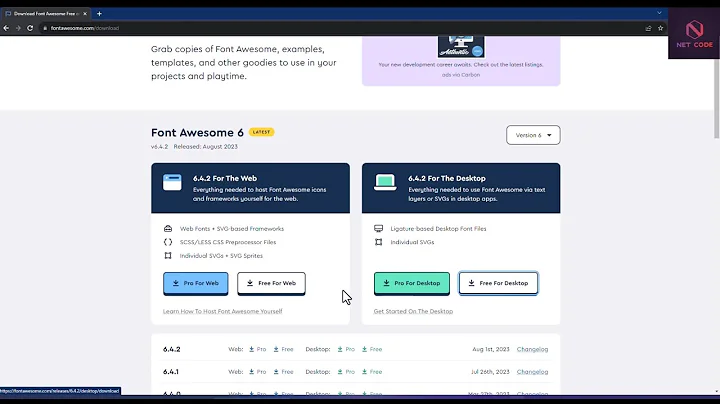Close the Download Font Awesome tab

click(85, 14)
